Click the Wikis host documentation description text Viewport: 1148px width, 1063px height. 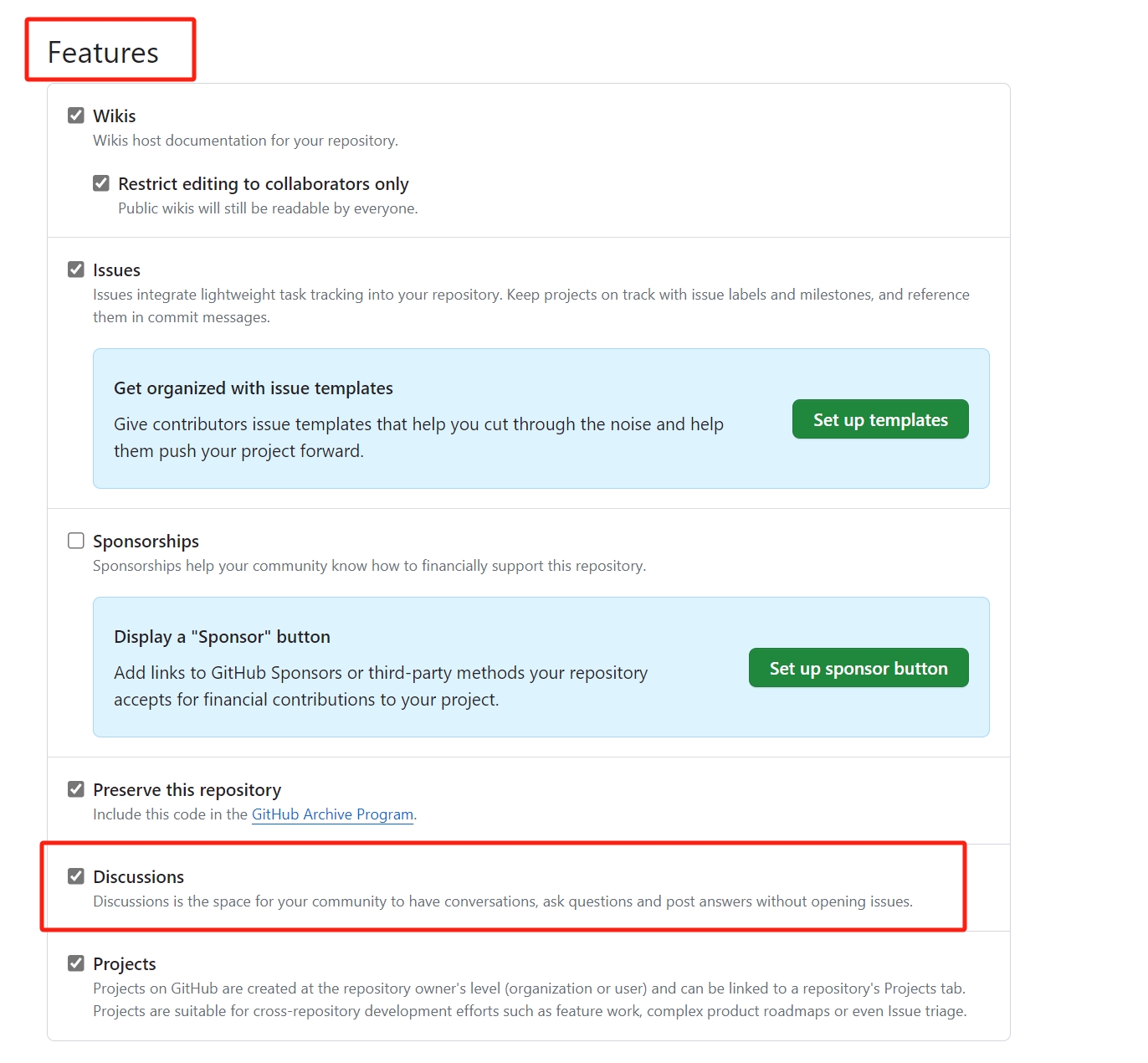[245, 141]
